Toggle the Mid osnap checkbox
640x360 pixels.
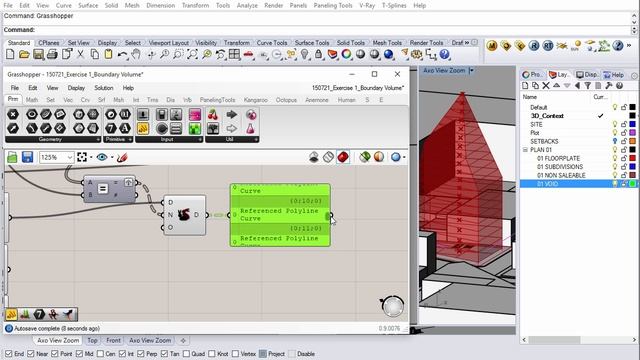(79, 353)
